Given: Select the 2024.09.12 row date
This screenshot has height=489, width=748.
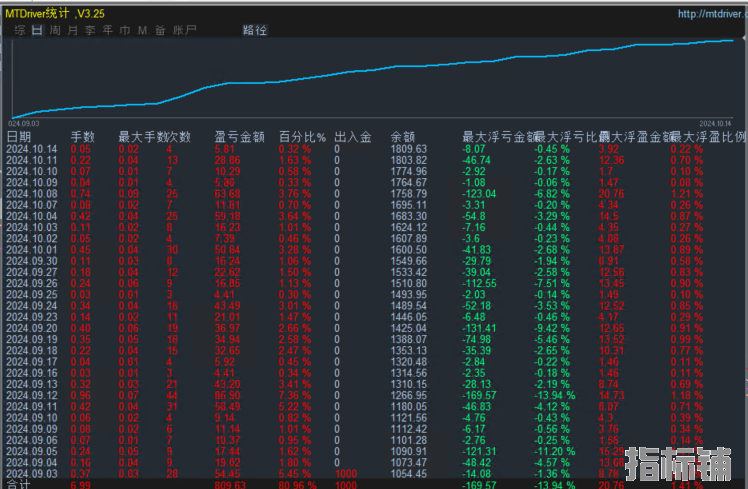Looking at the screenshot, I should click(32, 394).
